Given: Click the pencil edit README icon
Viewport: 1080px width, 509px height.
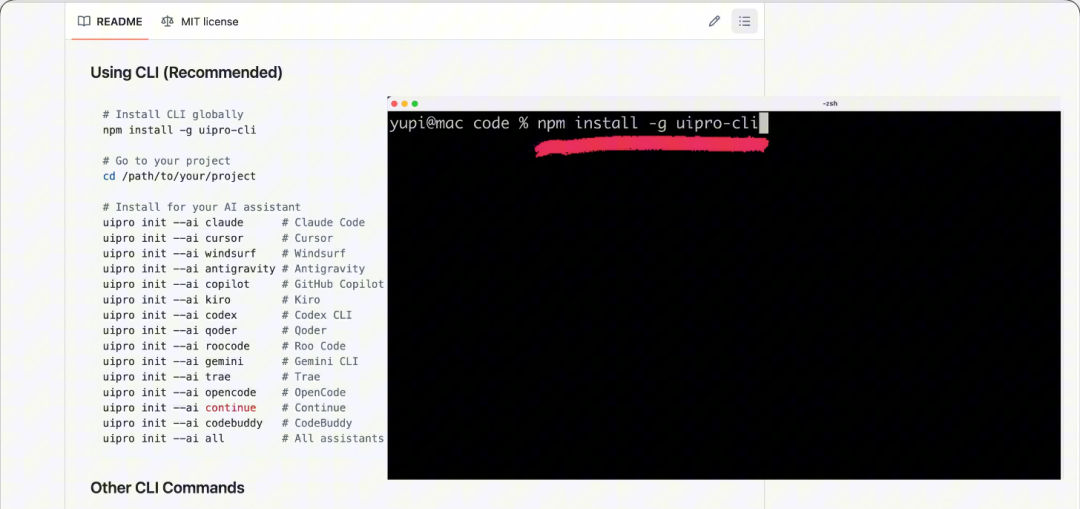Looking at the screenshot, I should tap(714, 21).
